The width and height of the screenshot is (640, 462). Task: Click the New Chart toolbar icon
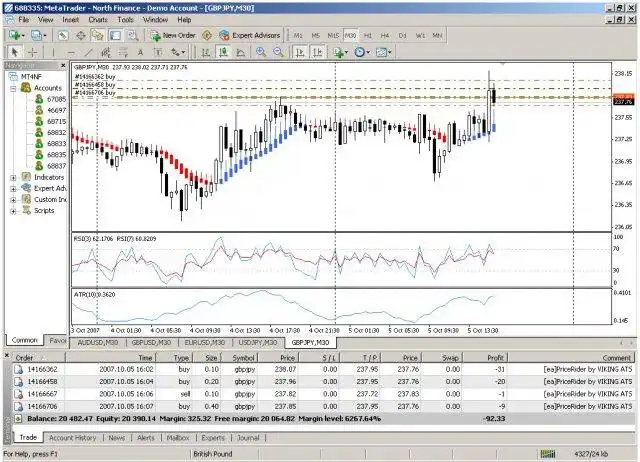click(16, 36)
